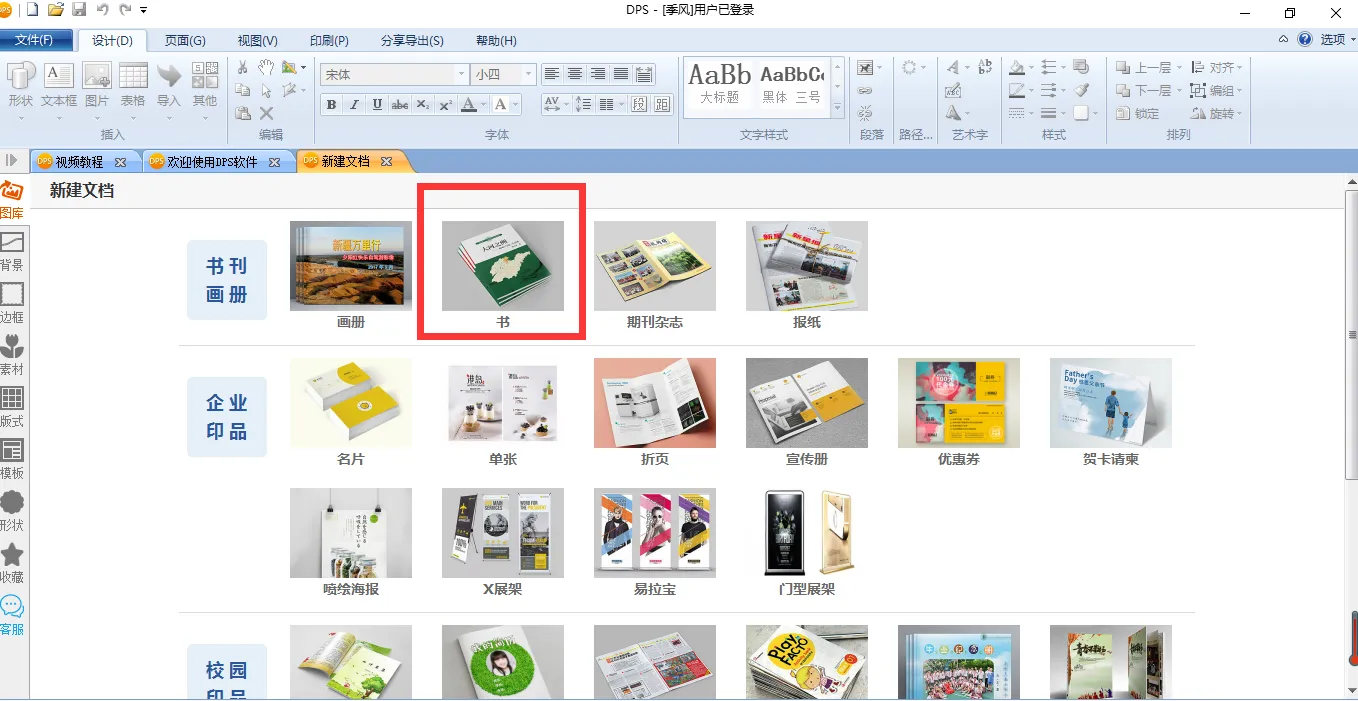Toggle bold formatting
This screenshot has width=1358, height=701.
coord(331,104)
